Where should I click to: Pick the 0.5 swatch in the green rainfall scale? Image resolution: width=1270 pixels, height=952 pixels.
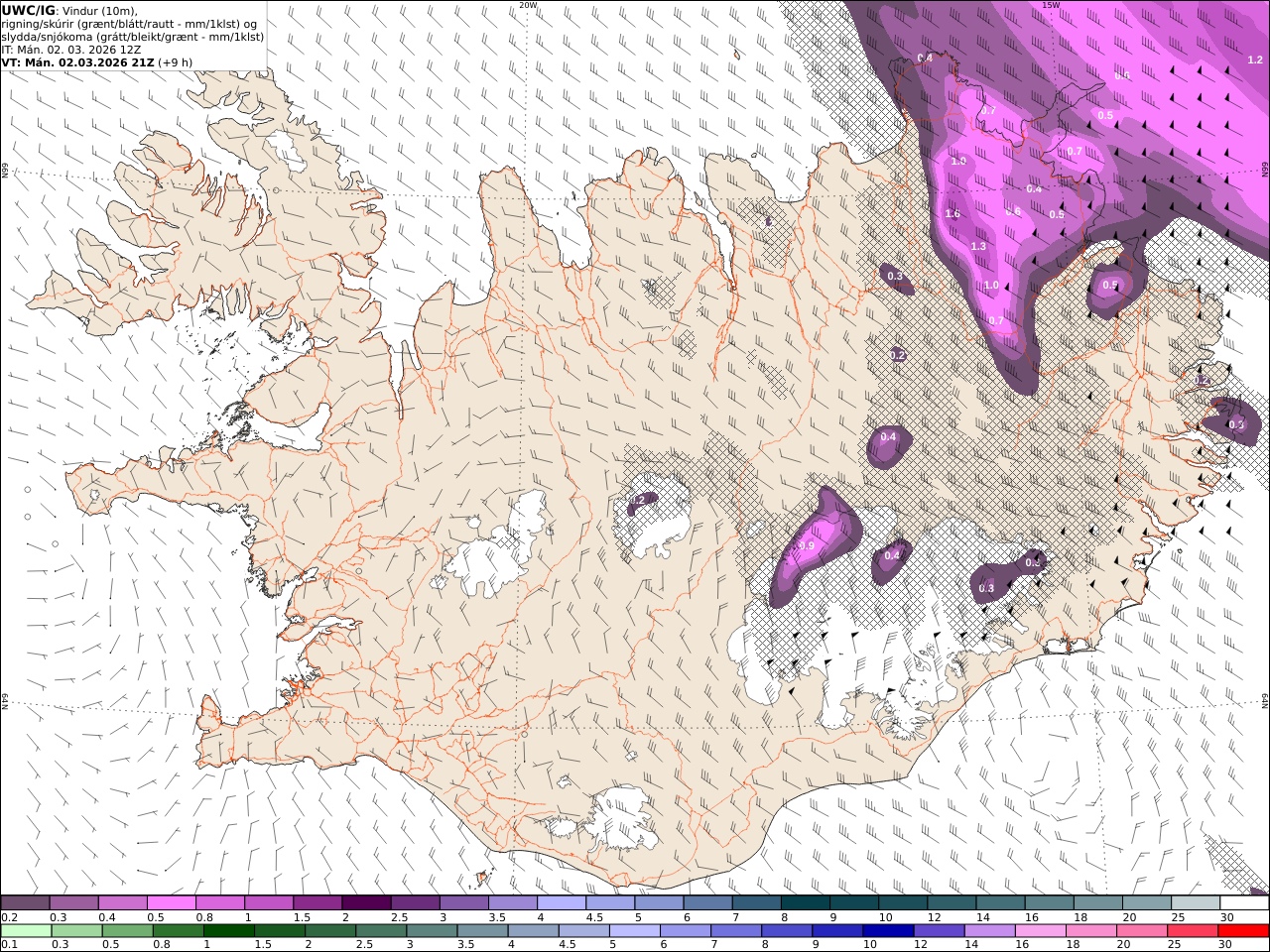pyautogui.click(x=127, y=930)
